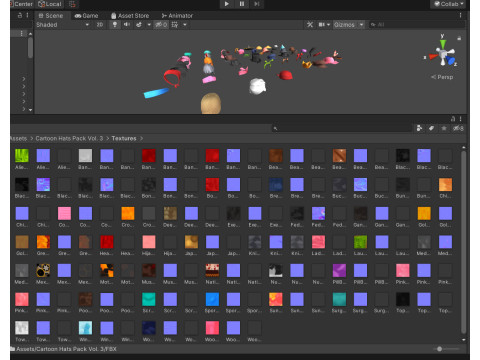Select the teal Scr... texture thumbnail
480x360 pixels.
[149, 299]
